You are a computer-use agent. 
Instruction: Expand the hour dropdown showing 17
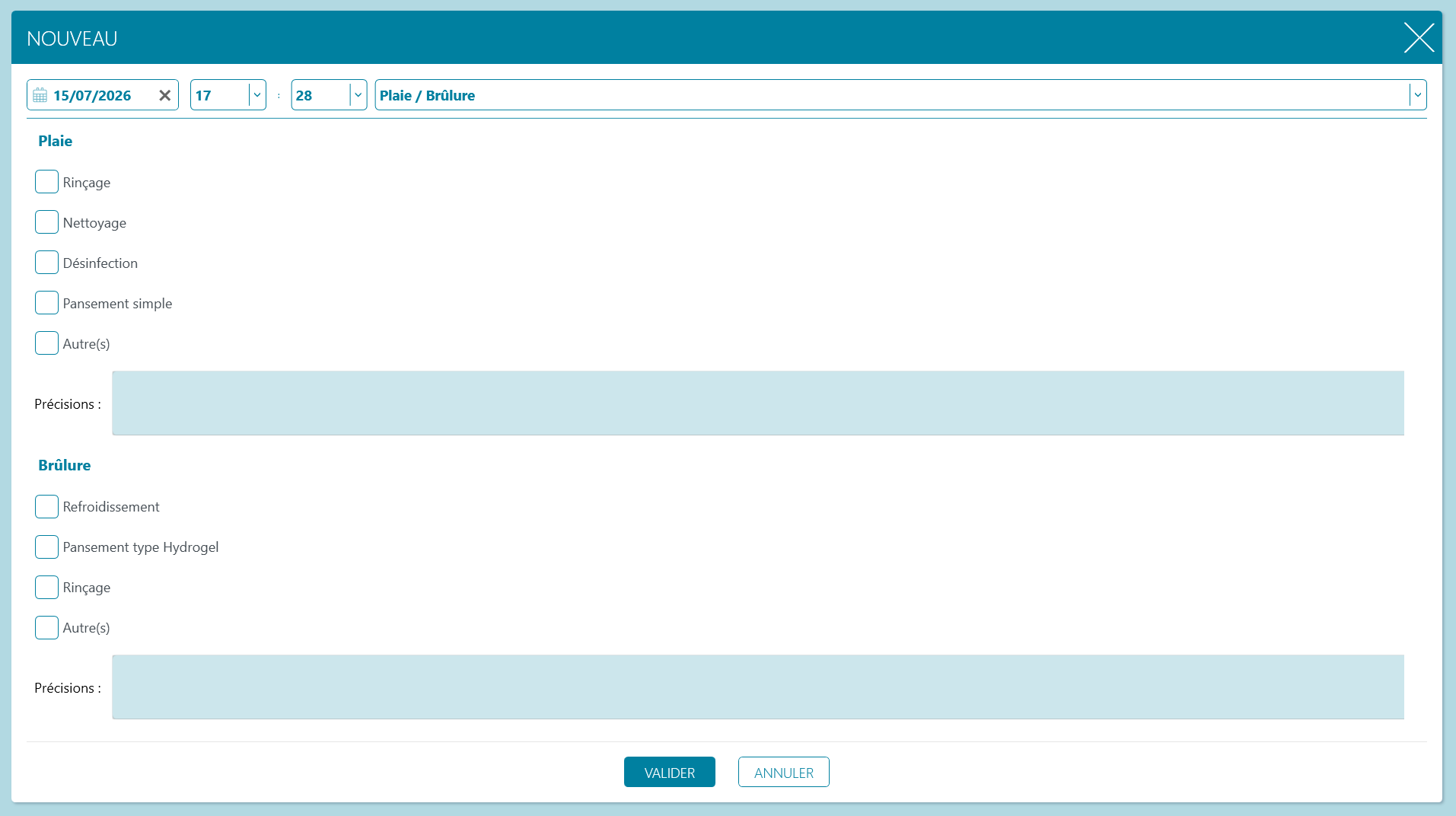click(x=257, y=95)
